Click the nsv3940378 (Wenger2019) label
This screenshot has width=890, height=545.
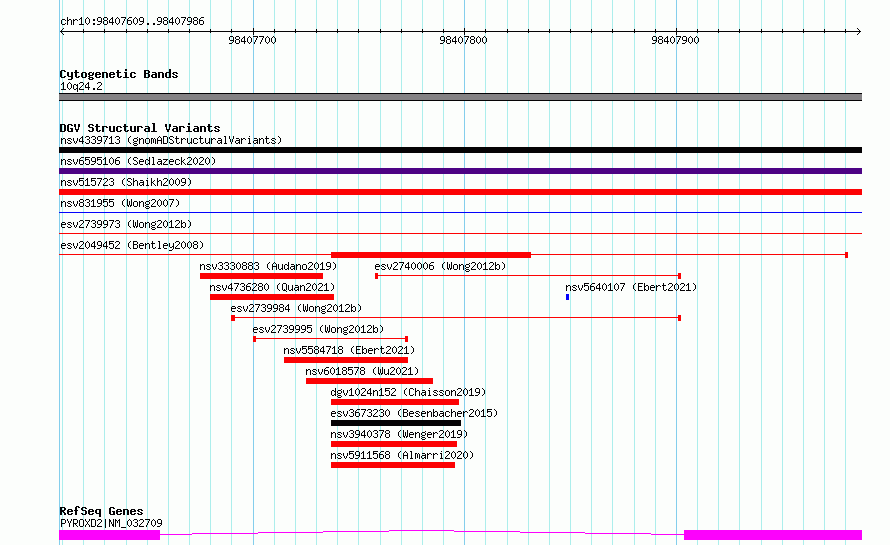(x=399, y=434)
